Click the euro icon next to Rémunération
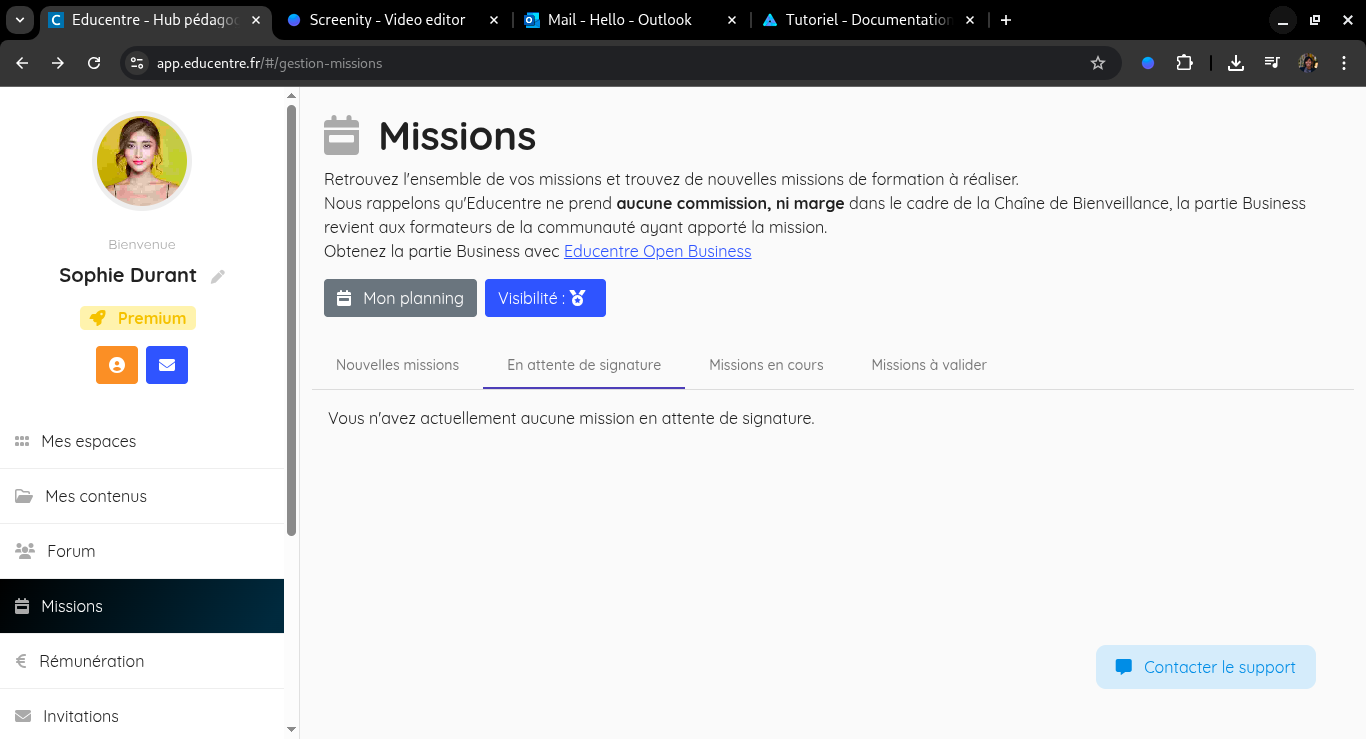 pos(21,661)
